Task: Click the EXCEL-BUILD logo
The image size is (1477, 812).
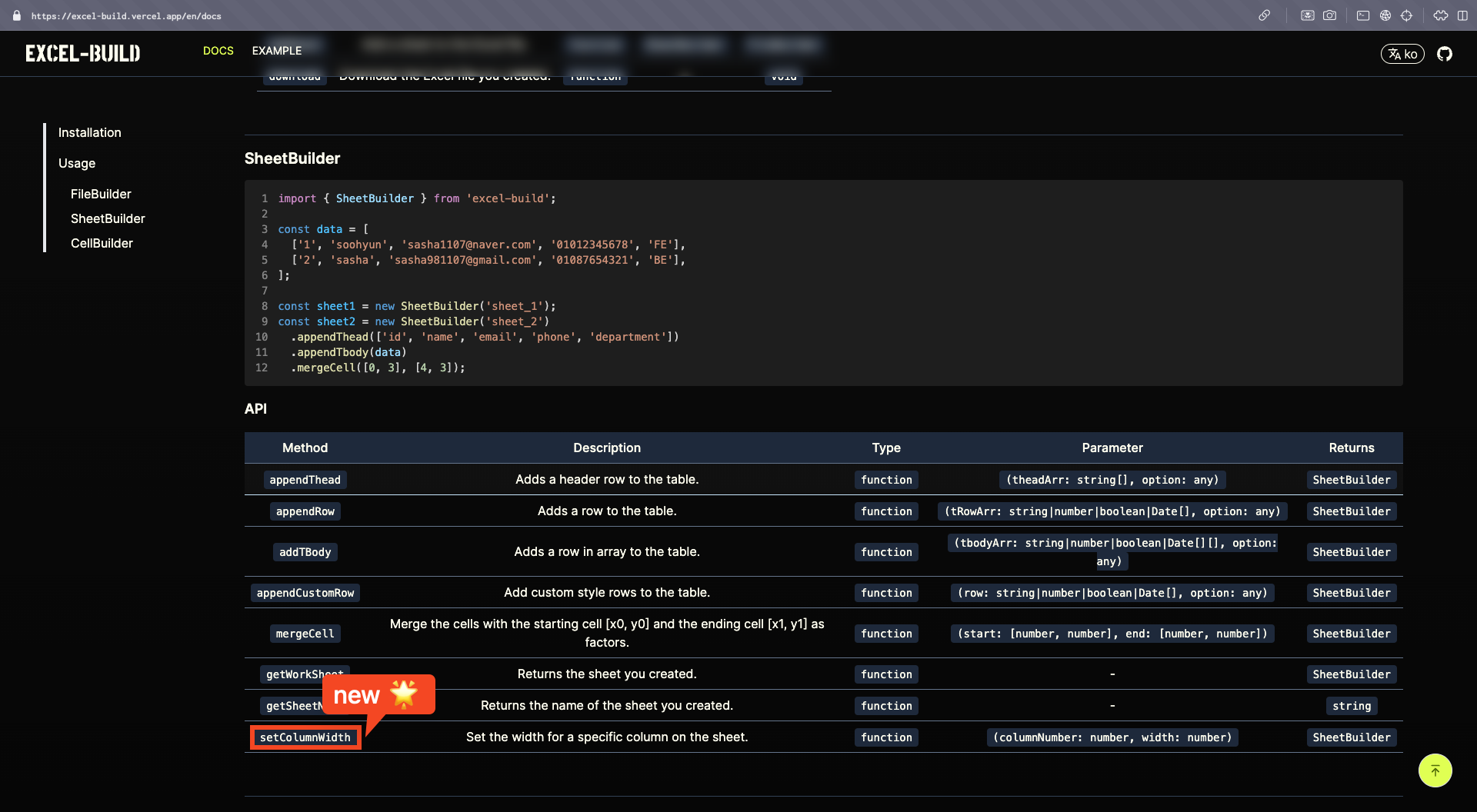Action: click(x=83, y=53)
